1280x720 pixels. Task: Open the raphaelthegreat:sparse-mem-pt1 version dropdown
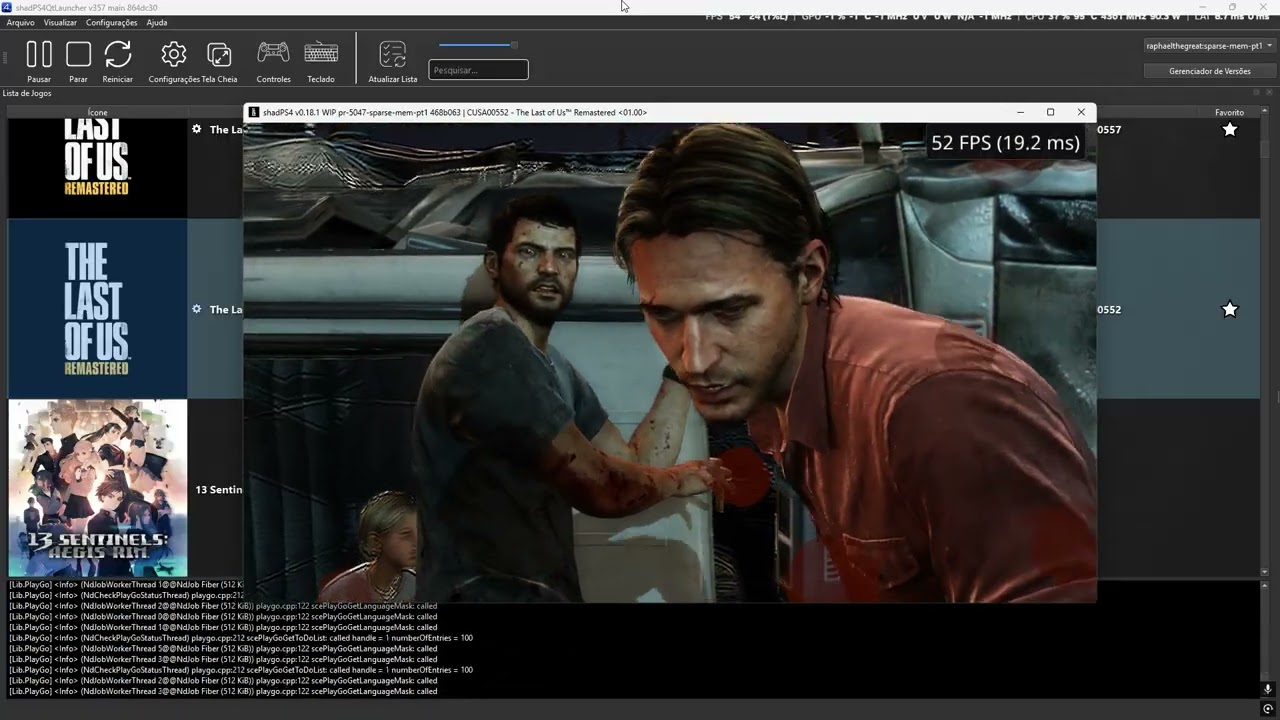click(x=1210, y=46)
